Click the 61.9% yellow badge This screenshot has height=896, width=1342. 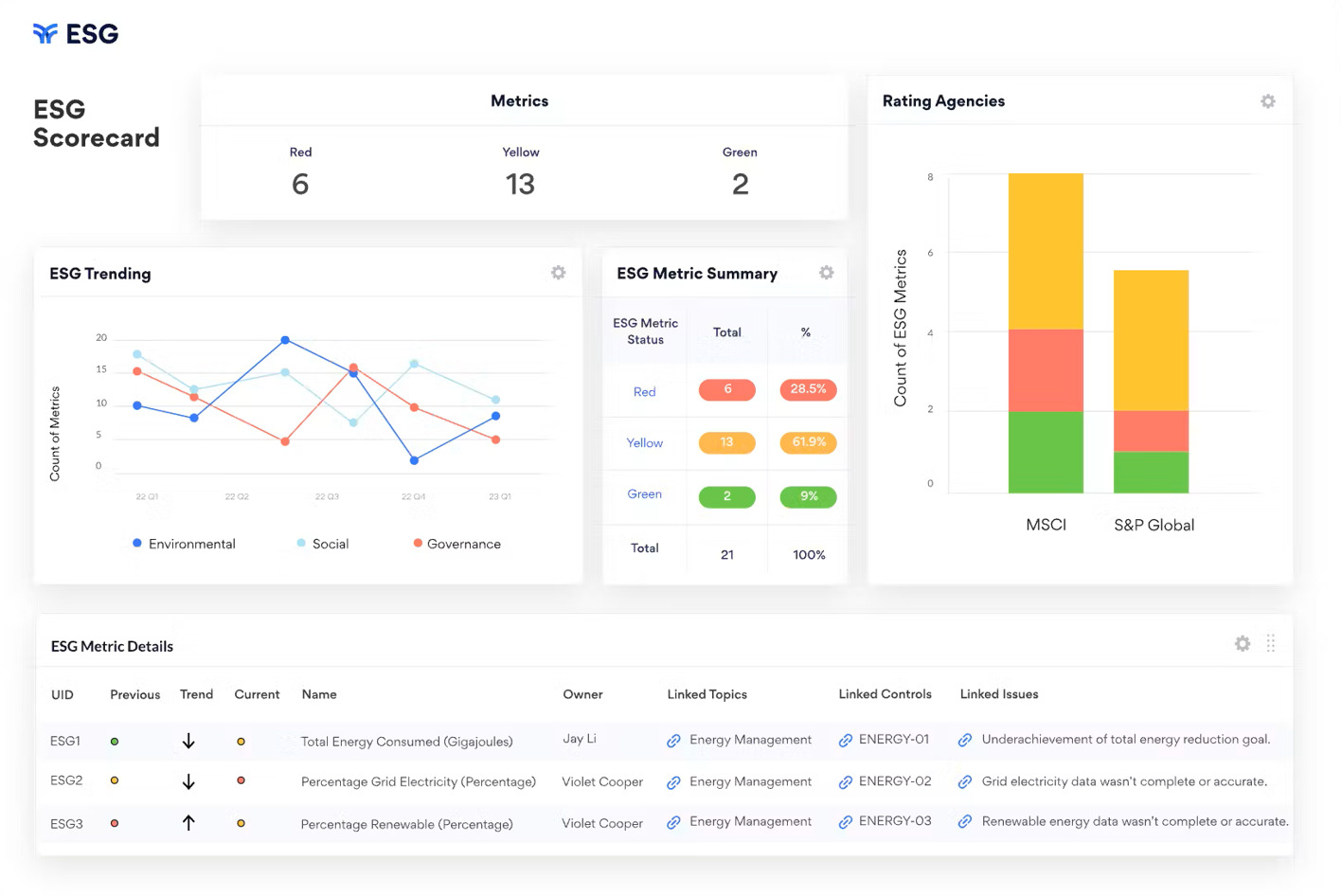click(x=808, y=442)
